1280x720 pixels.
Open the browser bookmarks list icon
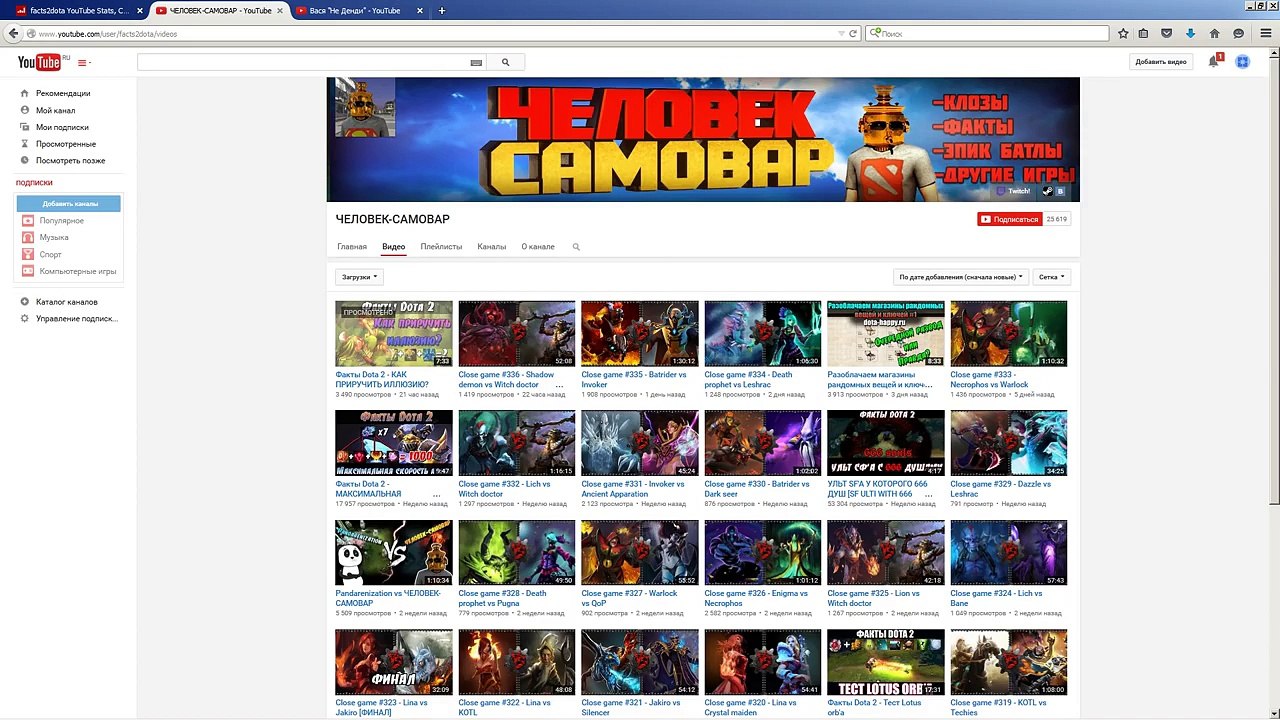pos(1144,33)
